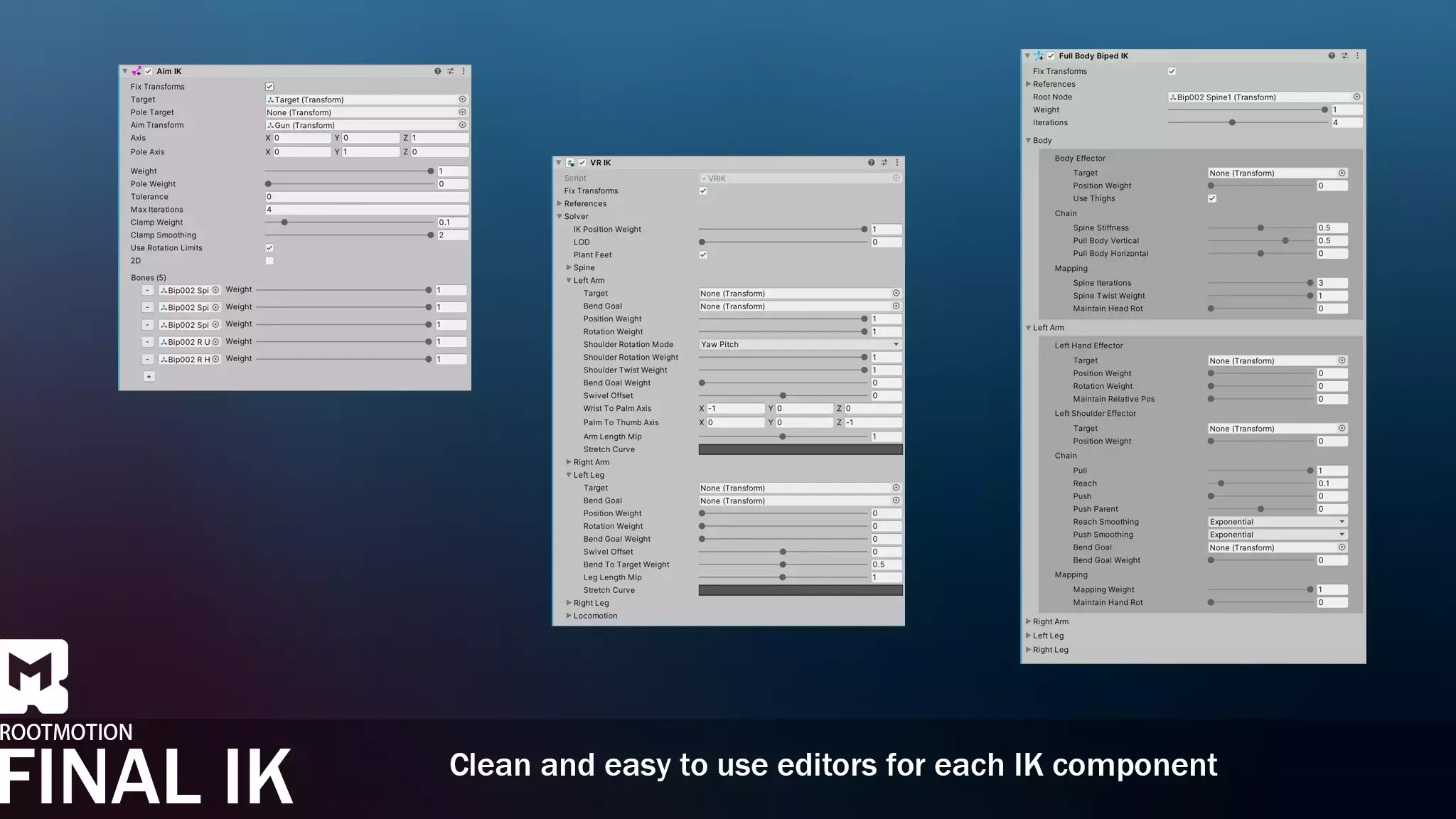Image resolution: width=1456 pixels, height=819 pixels.
Task: Open the Reach Smoothing dropdown
Action: tap(1277, 522)
